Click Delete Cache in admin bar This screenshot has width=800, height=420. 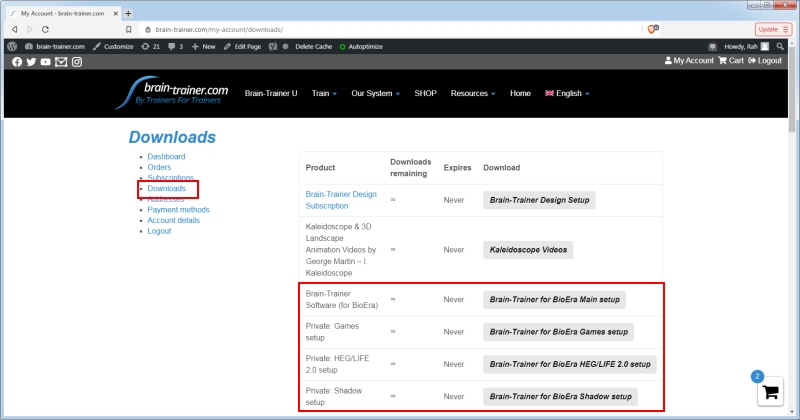coord(313,46)
